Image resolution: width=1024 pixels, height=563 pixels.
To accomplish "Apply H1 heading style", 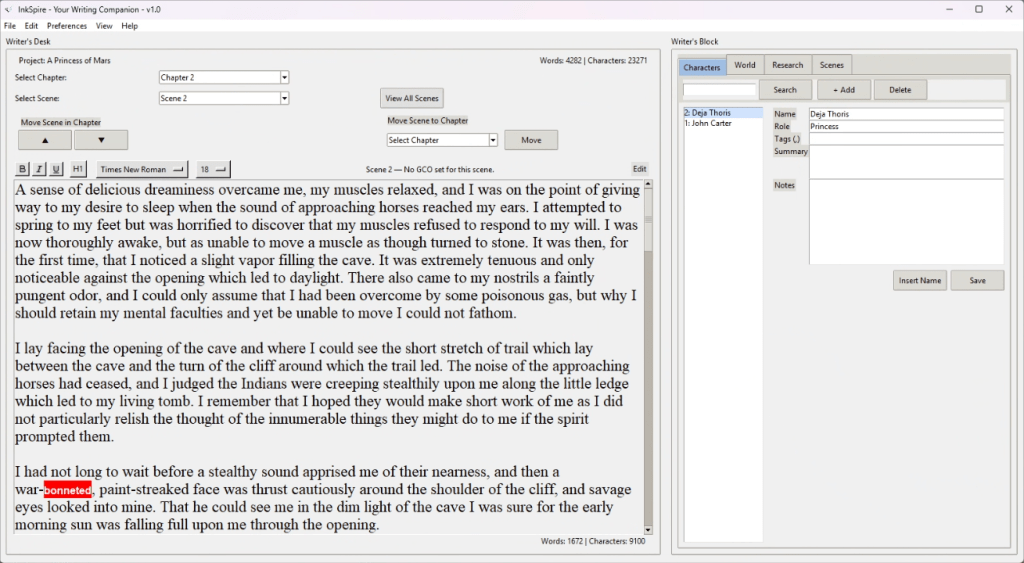I will click(x=78, y=169).
